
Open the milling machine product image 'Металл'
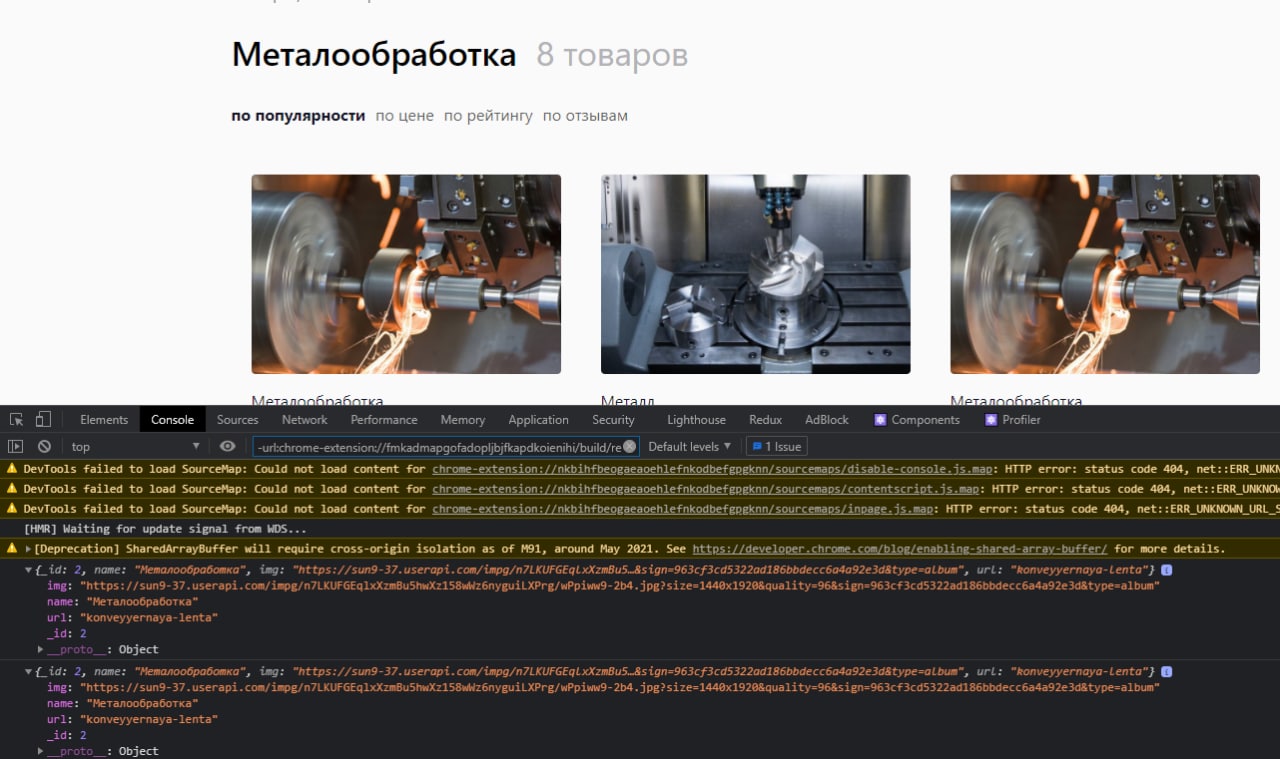click(x=755, y=274)
